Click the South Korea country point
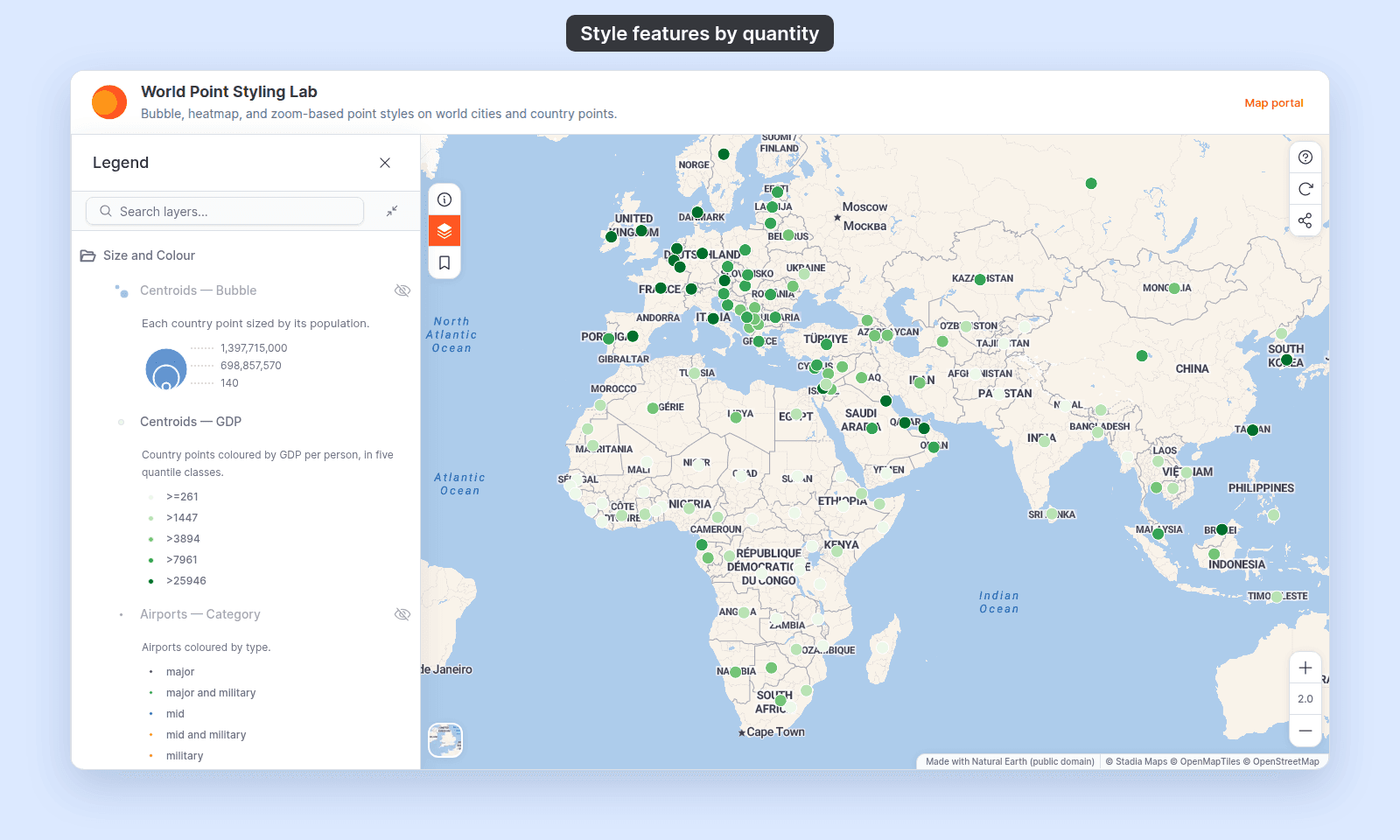Screen dimensions: 1400x840 pos(1287,360)
